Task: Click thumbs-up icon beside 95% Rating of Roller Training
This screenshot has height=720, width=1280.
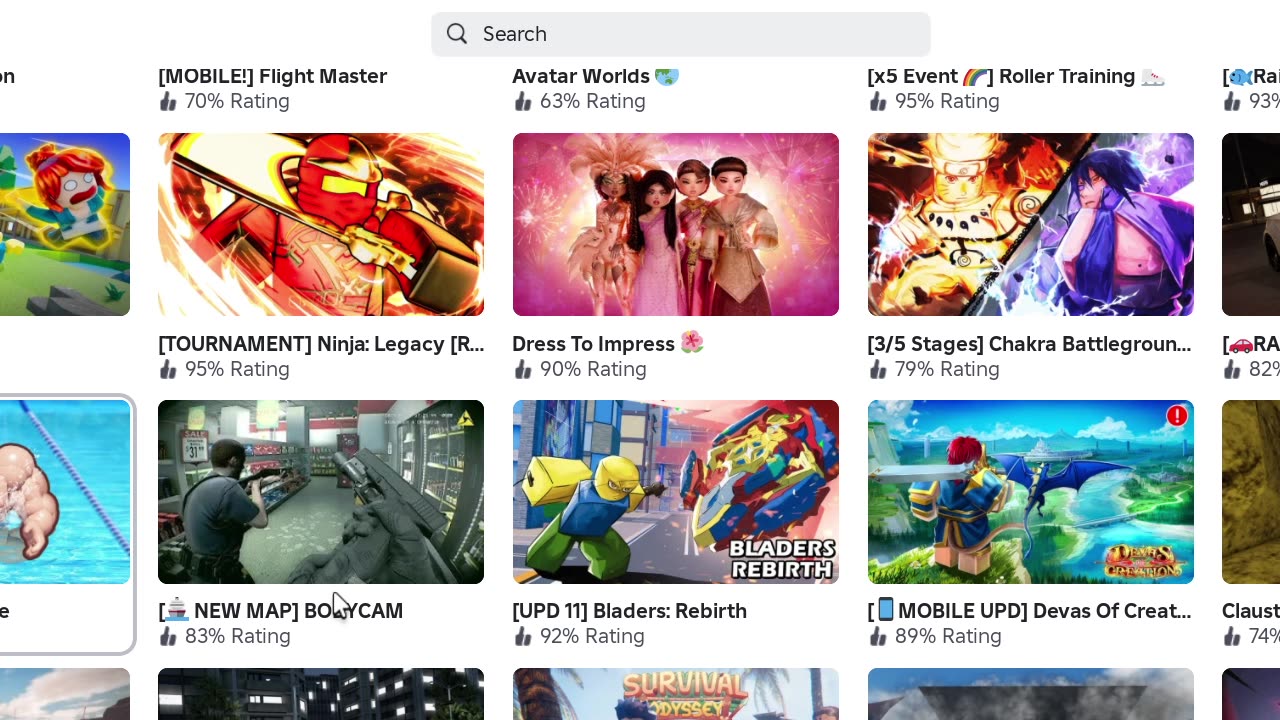Action: pos(877,101)
